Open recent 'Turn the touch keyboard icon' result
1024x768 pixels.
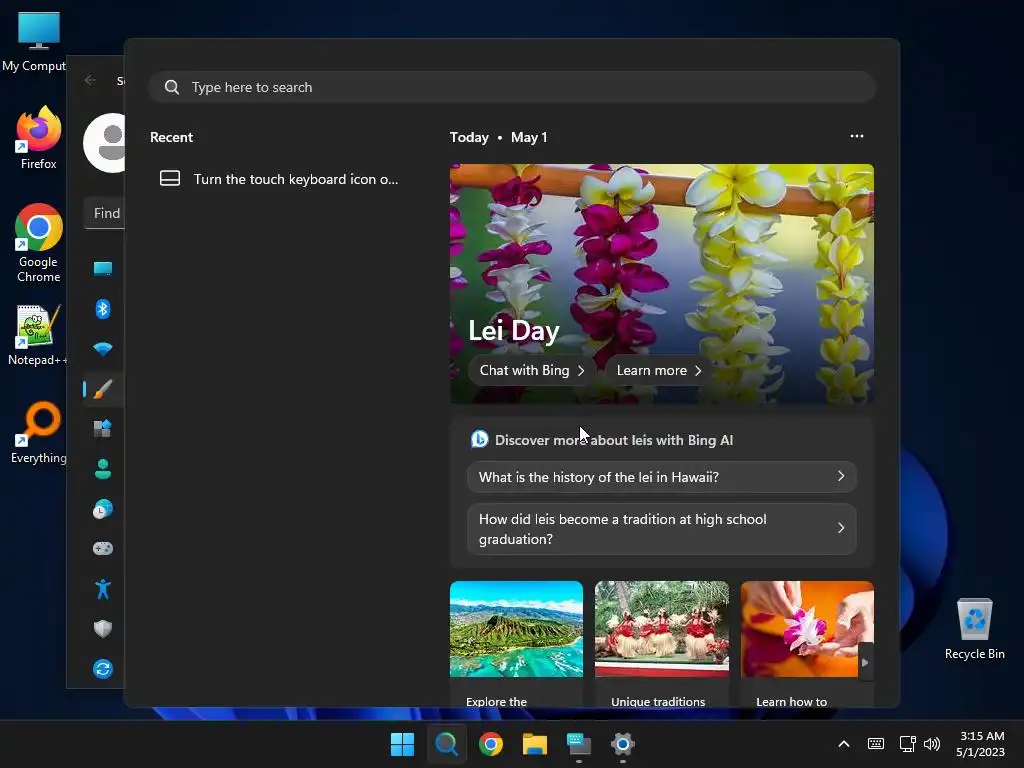280,179
